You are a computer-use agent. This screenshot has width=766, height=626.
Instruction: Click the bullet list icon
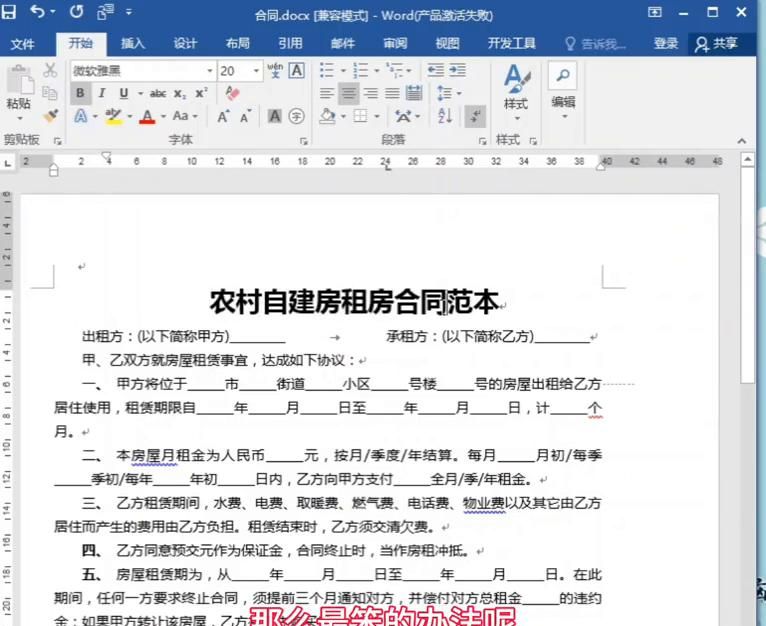point(326,70)
